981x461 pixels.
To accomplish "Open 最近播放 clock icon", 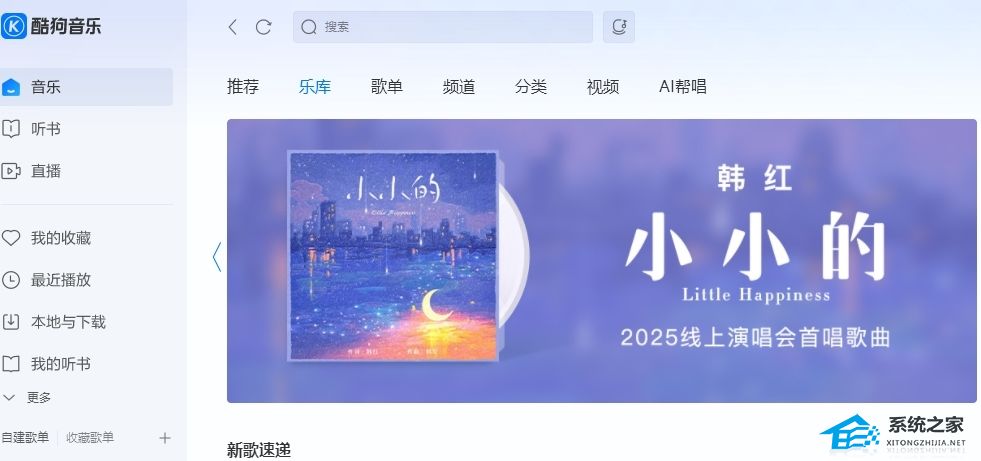I will click(11, 280).
